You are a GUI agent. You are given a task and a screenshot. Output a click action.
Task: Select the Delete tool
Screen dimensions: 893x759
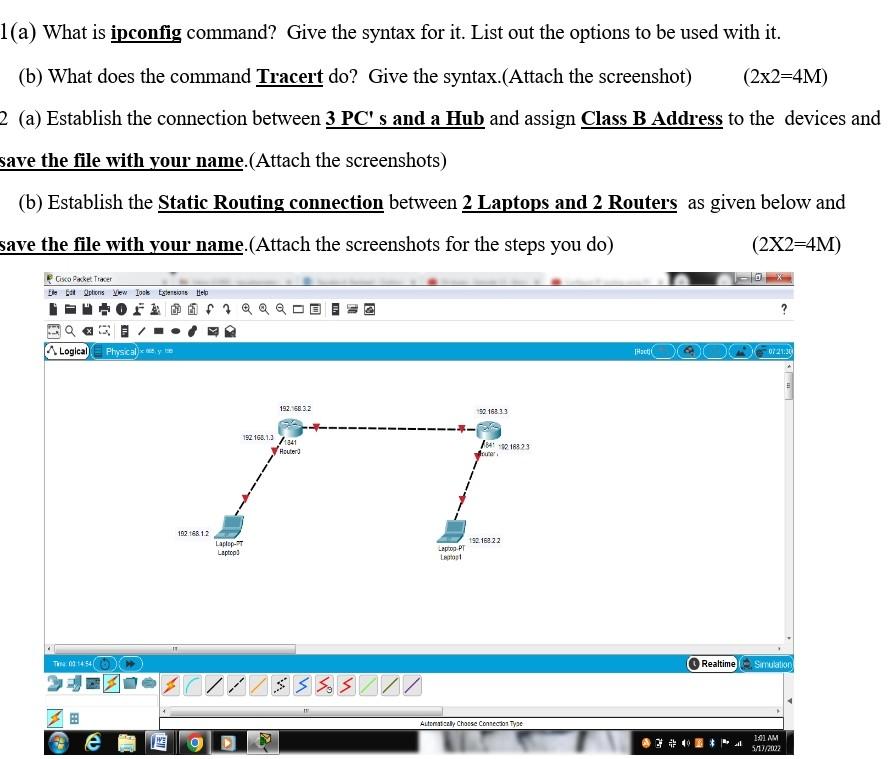coord(85,330)
